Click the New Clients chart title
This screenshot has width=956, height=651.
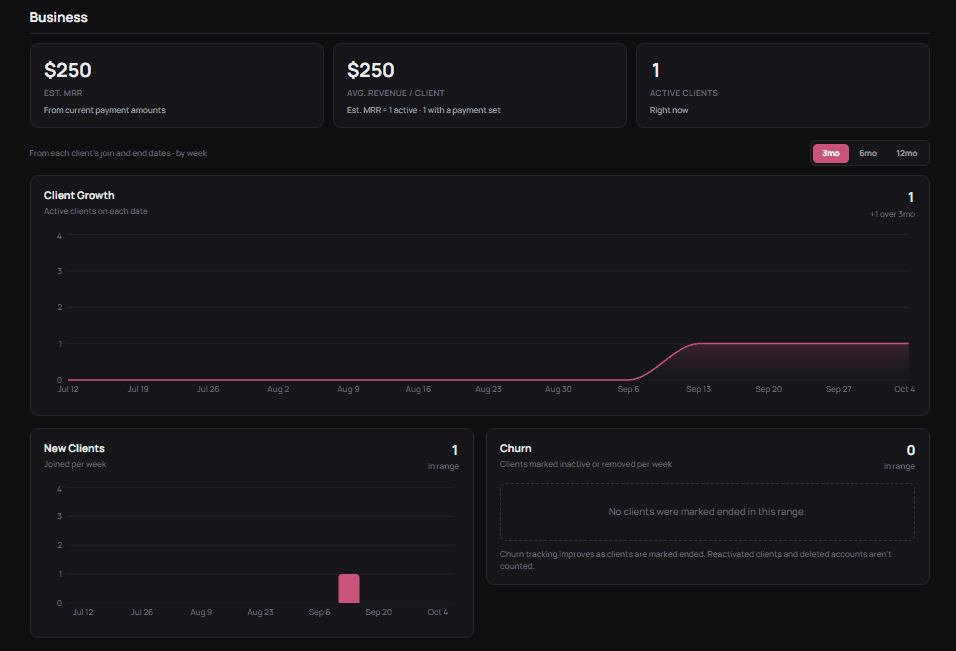[x=74, y=448]
